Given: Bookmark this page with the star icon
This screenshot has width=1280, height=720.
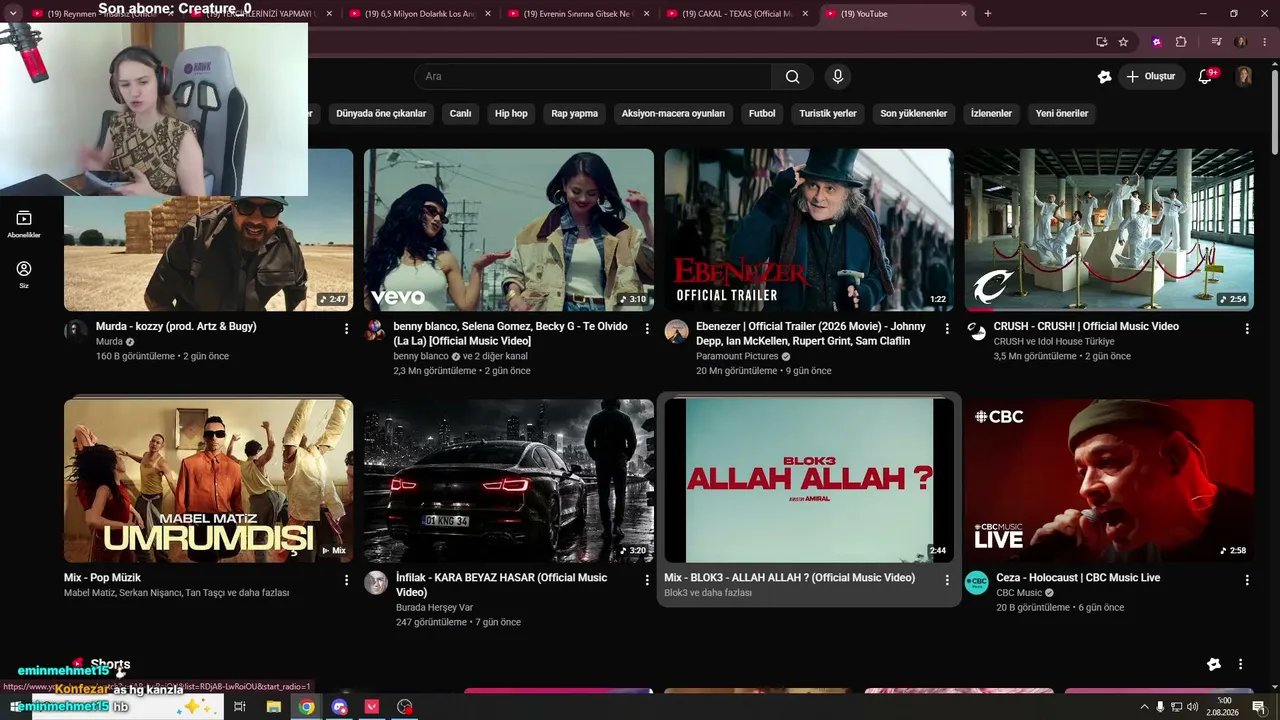Looking at the screenshot, I should [1123, 42].
